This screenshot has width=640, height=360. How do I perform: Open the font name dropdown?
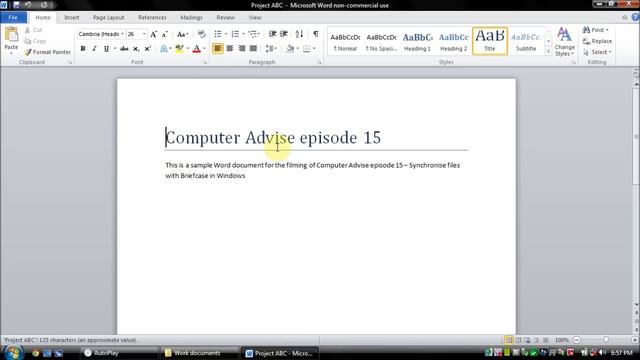tap(122, 34)
